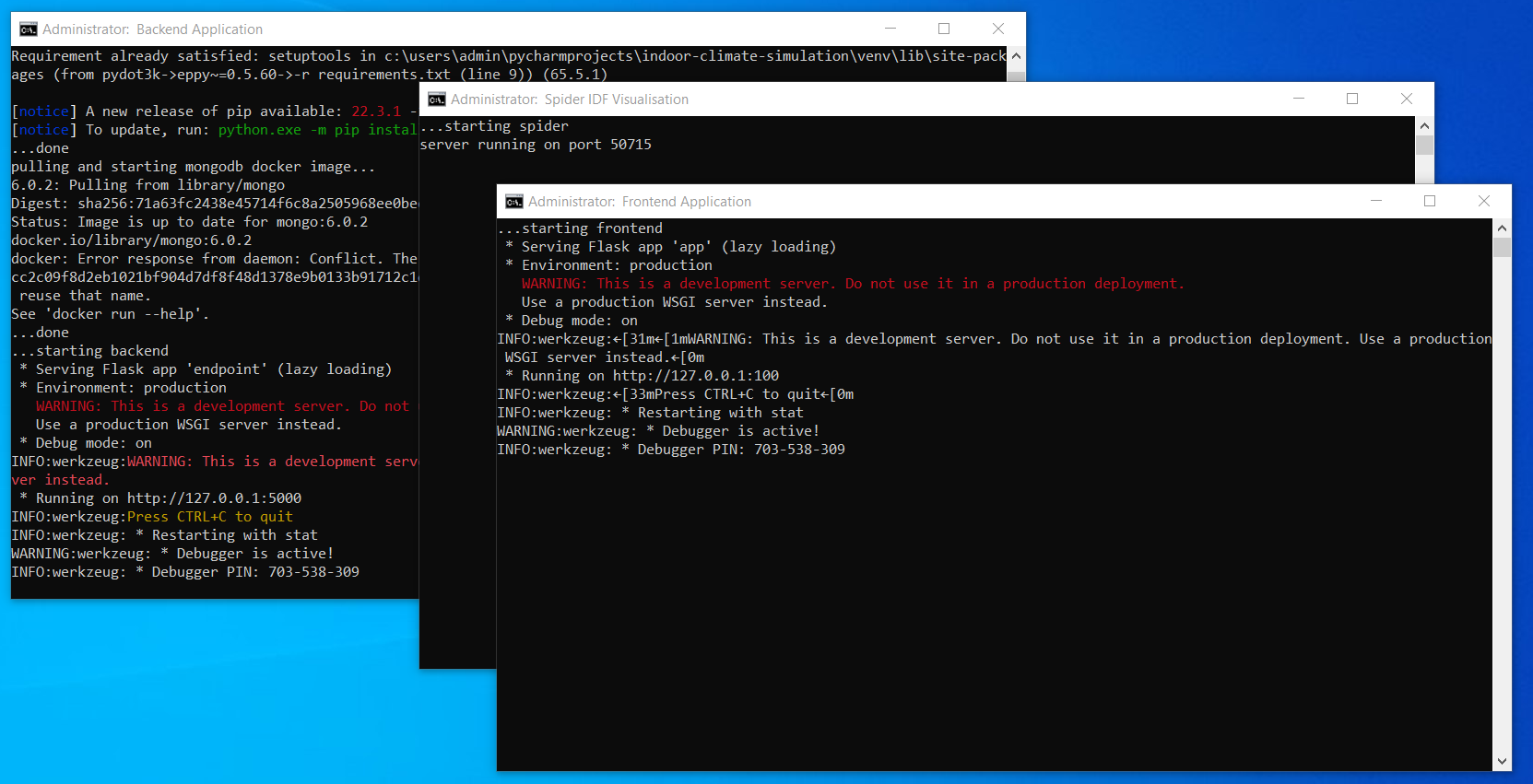The height and width of the screenshot is (784, 1533).
Task: Click the Frontend Application console icon
Action: [x=514, y=202]
